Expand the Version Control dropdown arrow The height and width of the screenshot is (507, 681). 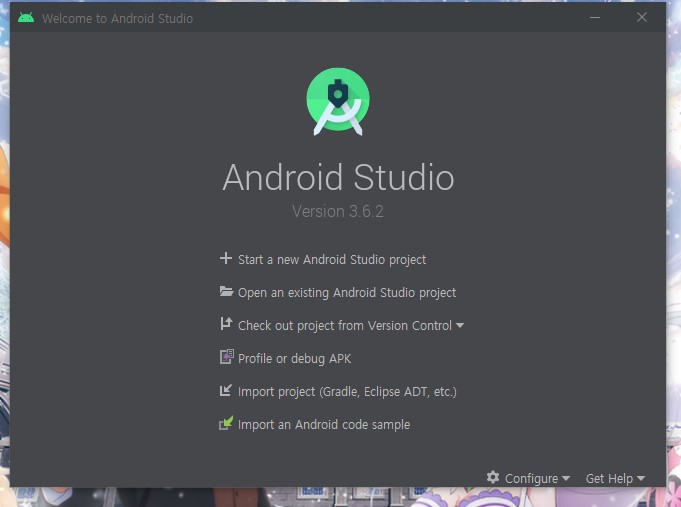[460, 325]
